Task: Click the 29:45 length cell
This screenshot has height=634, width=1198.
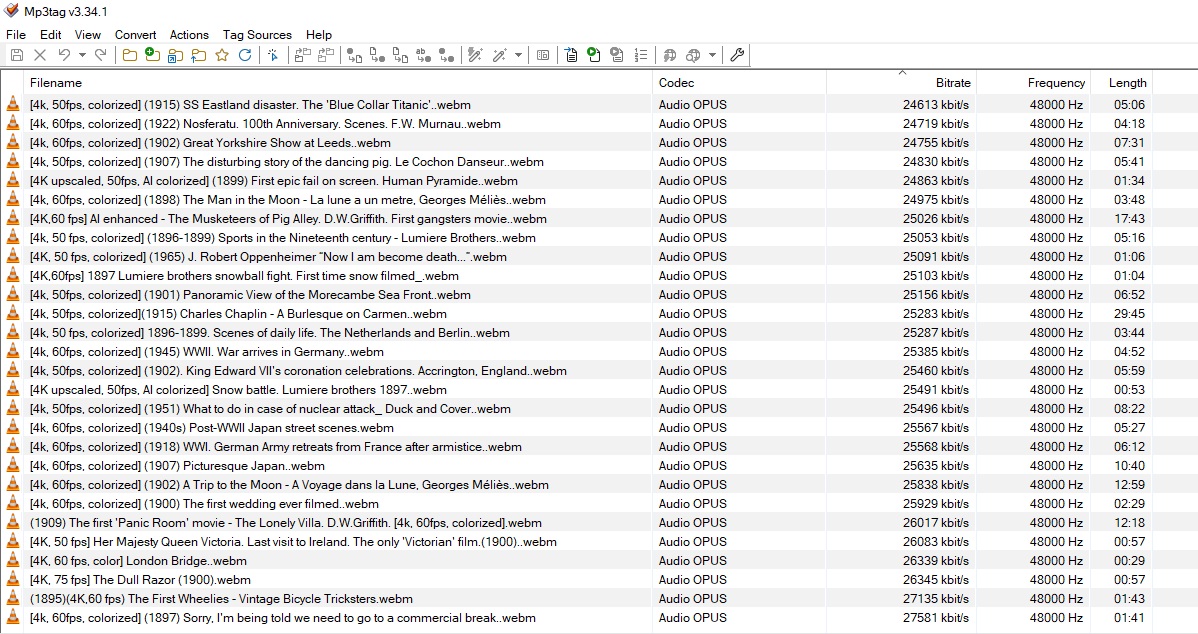Action: click(x=1129, y=314)
